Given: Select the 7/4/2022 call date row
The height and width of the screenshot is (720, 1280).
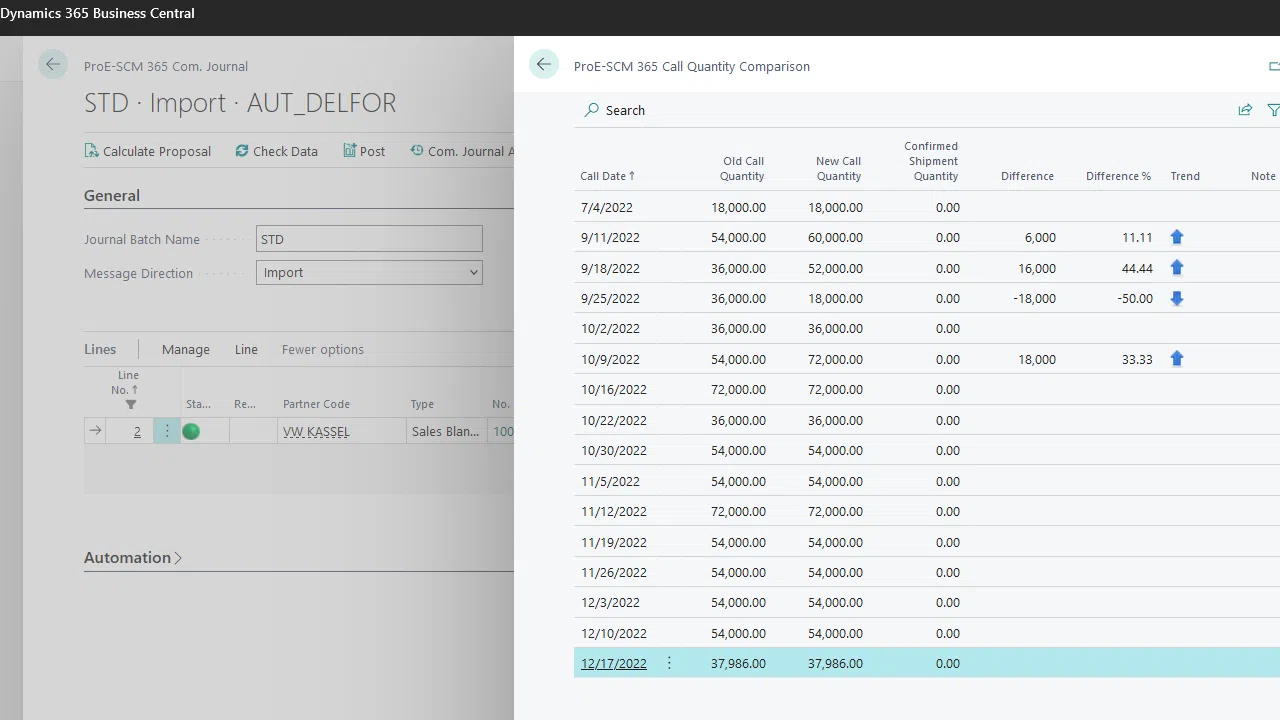Looking at the screenshot, I should coord(927,207).
